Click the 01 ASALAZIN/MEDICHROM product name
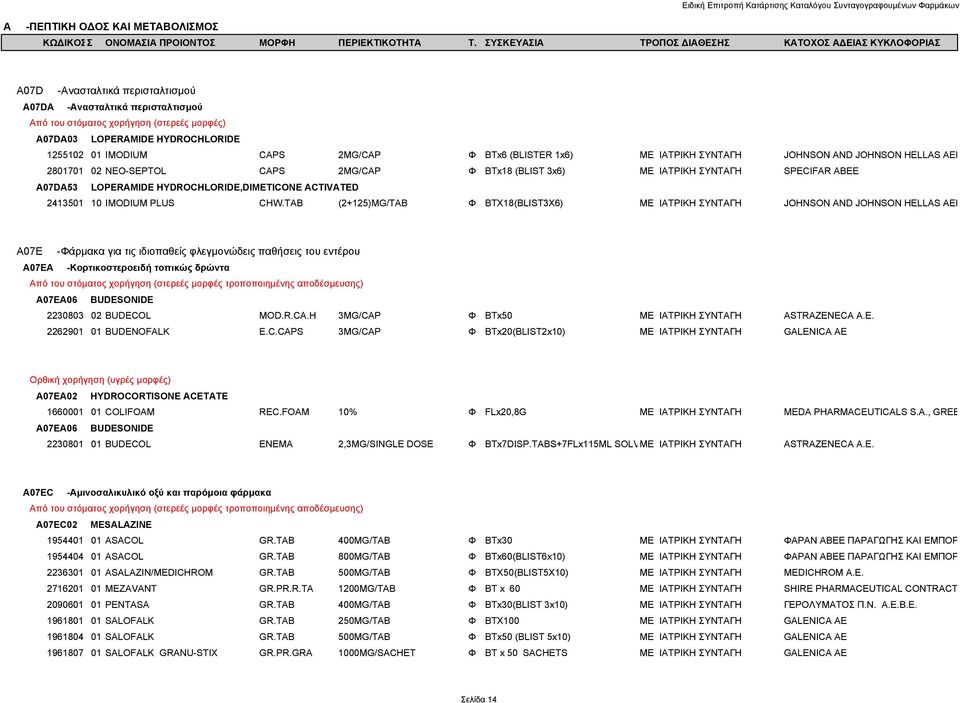 (152, 573)
